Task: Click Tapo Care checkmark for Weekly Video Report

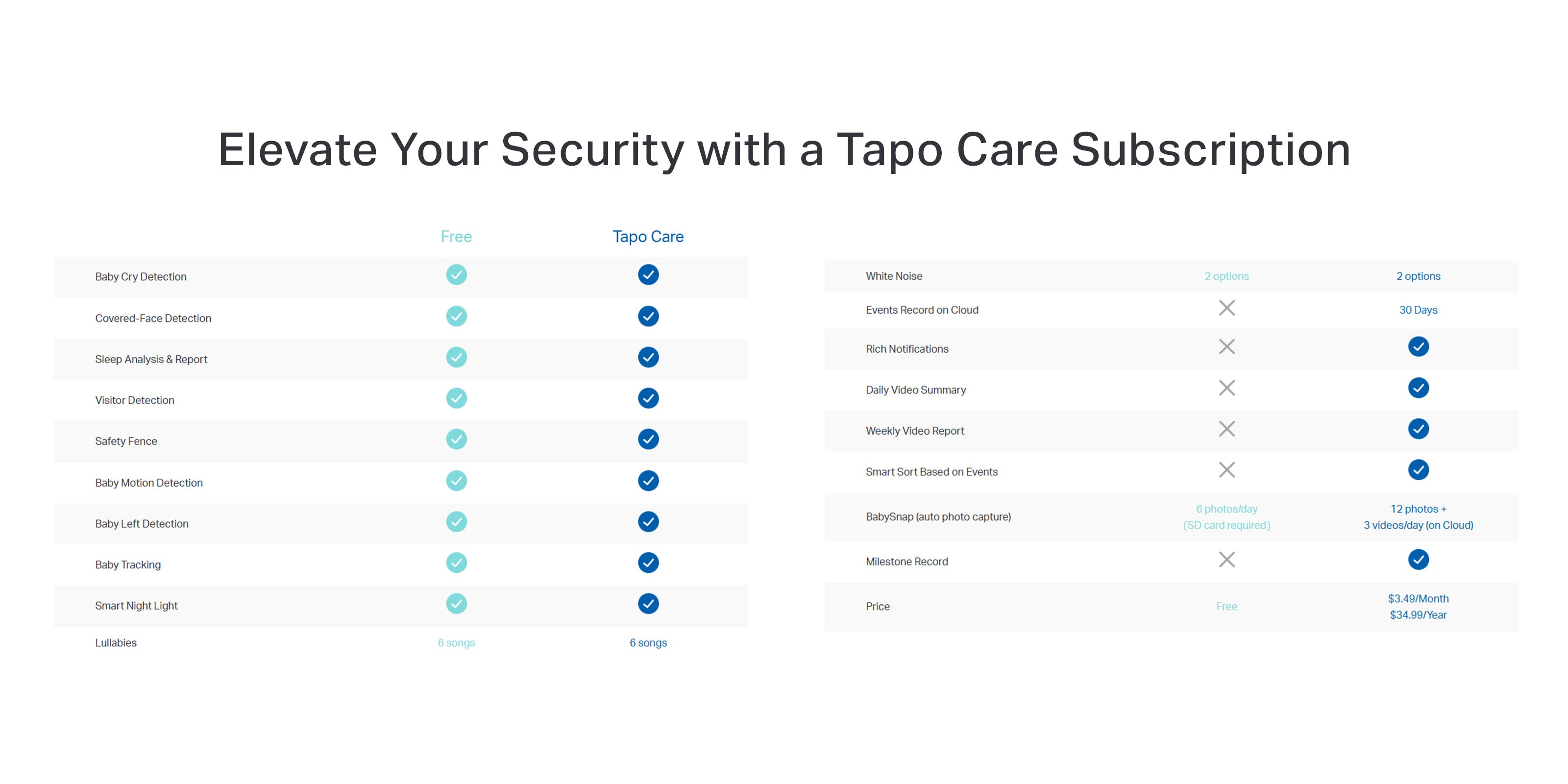Action: pos(1418,429)
